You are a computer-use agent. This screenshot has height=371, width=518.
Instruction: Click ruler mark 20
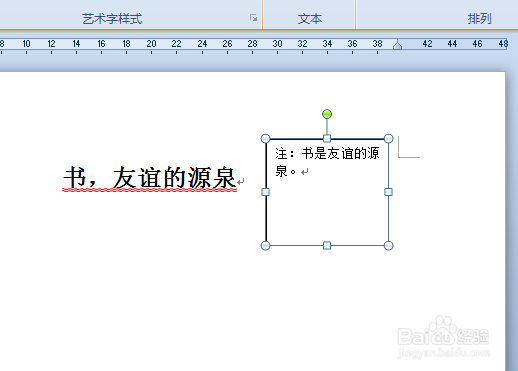click(x=151, y=44)
